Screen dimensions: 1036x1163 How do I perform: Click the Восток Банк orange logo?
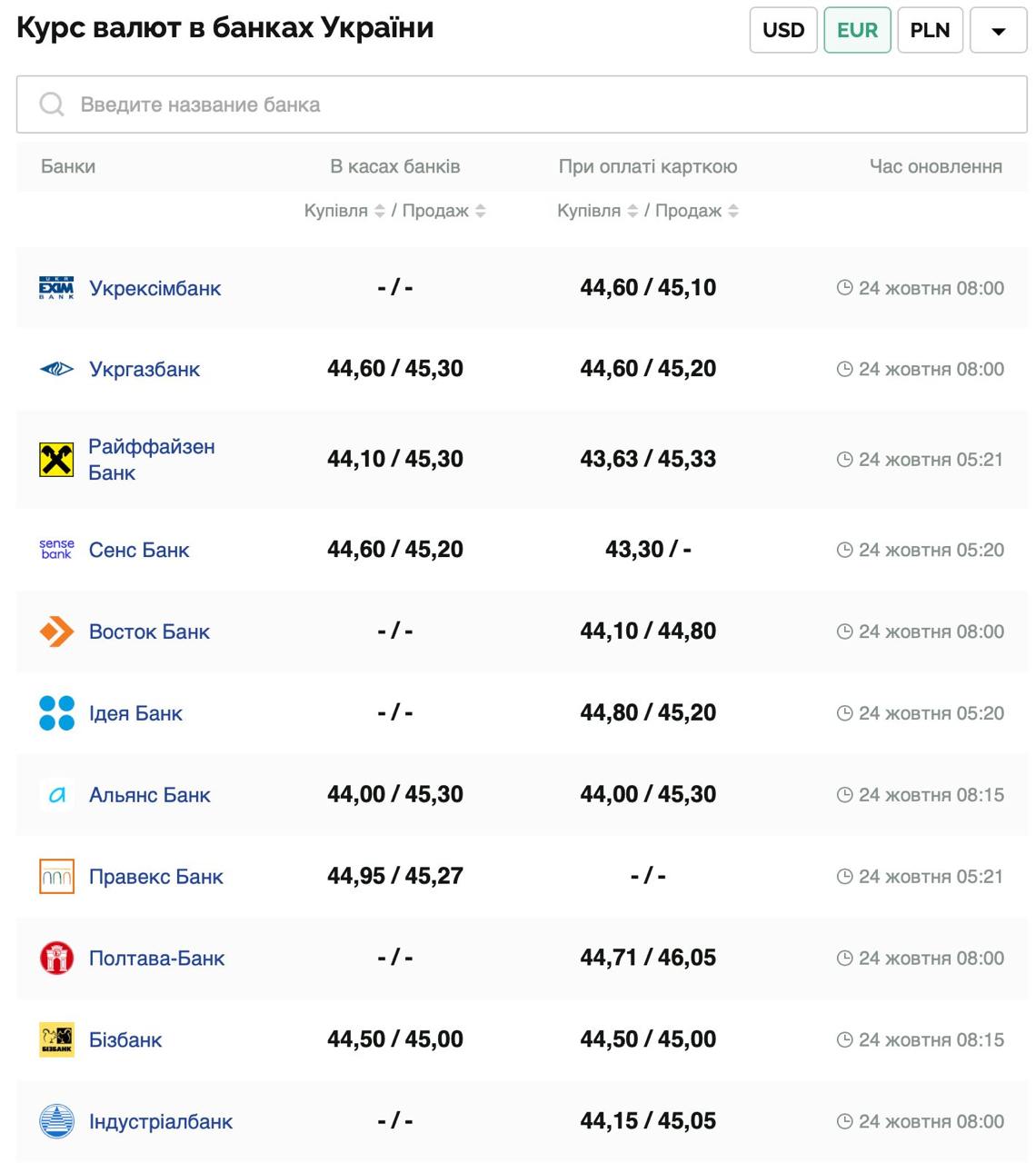point(56,631)
